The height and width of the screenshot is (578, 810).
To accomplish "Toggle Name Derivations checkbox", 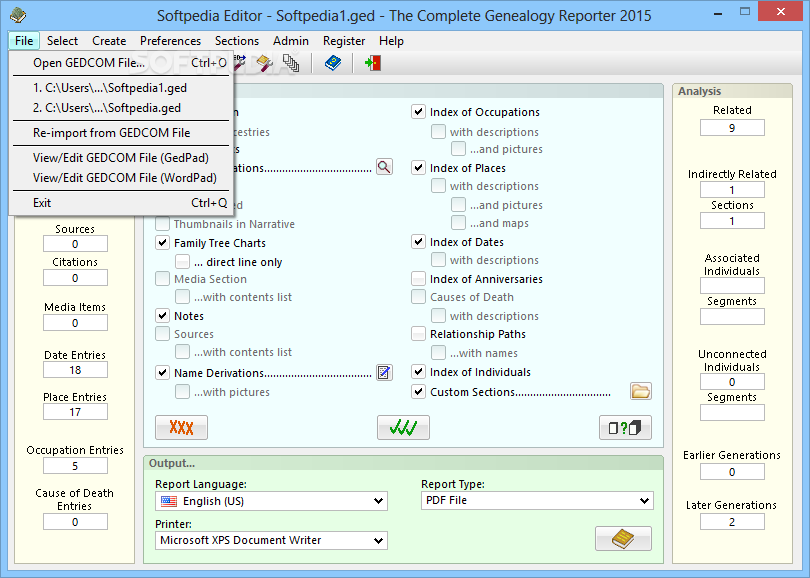I will coord(162,372).
